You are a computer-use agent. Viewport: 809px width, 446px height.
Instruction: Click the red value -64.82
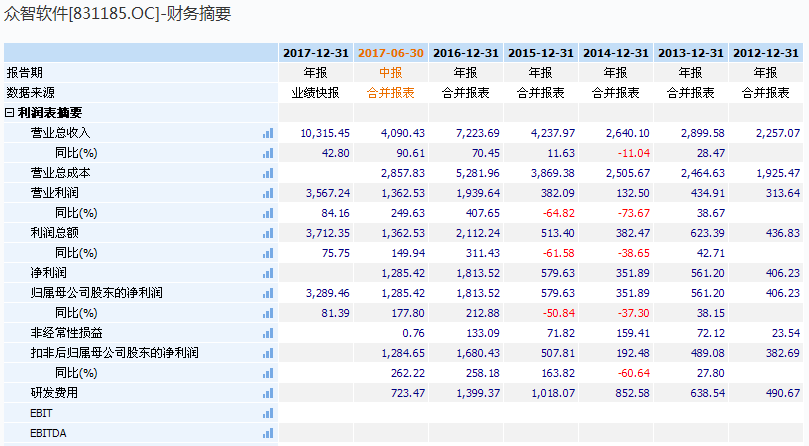pyautogui.click(x=558, y=213)
